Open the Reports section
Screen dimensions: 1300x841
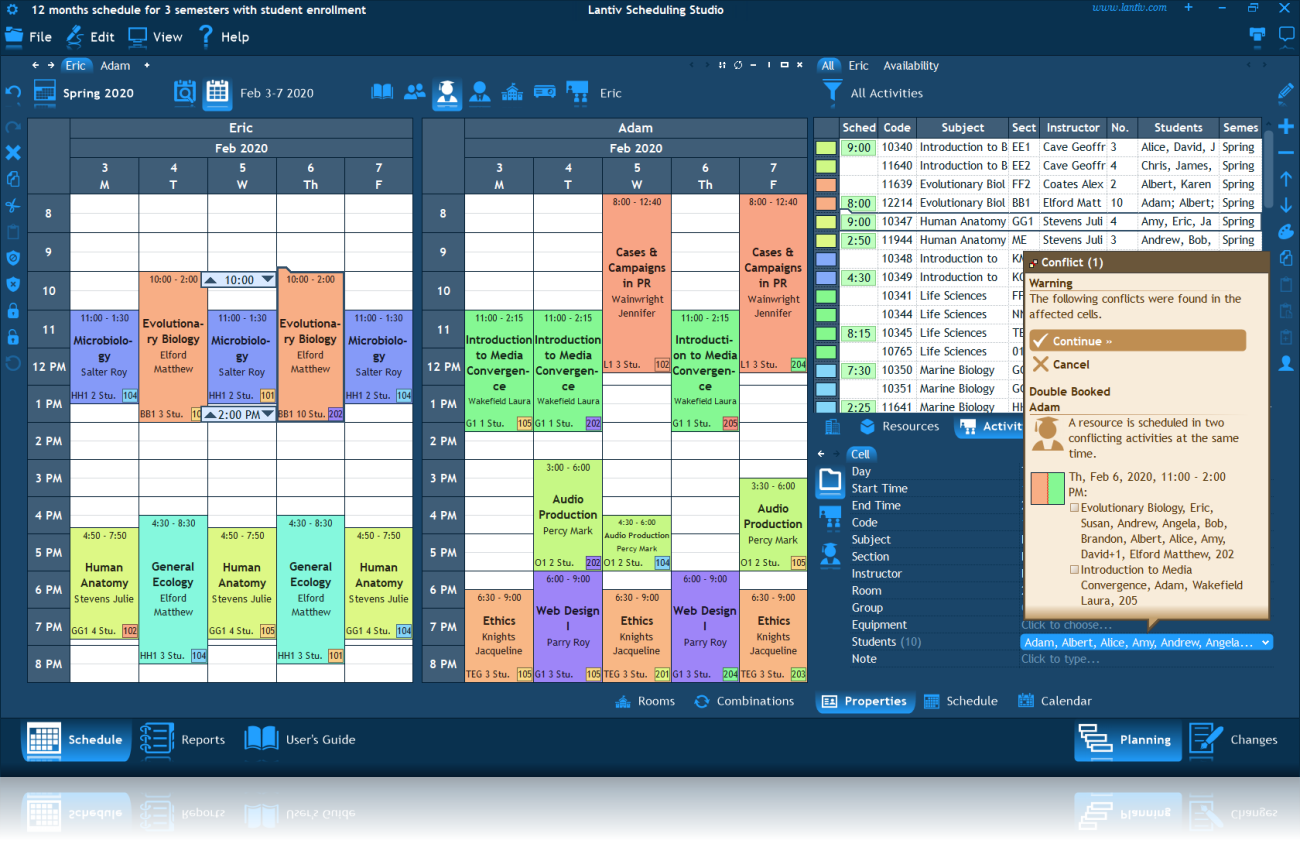click(x=183, y=740)
